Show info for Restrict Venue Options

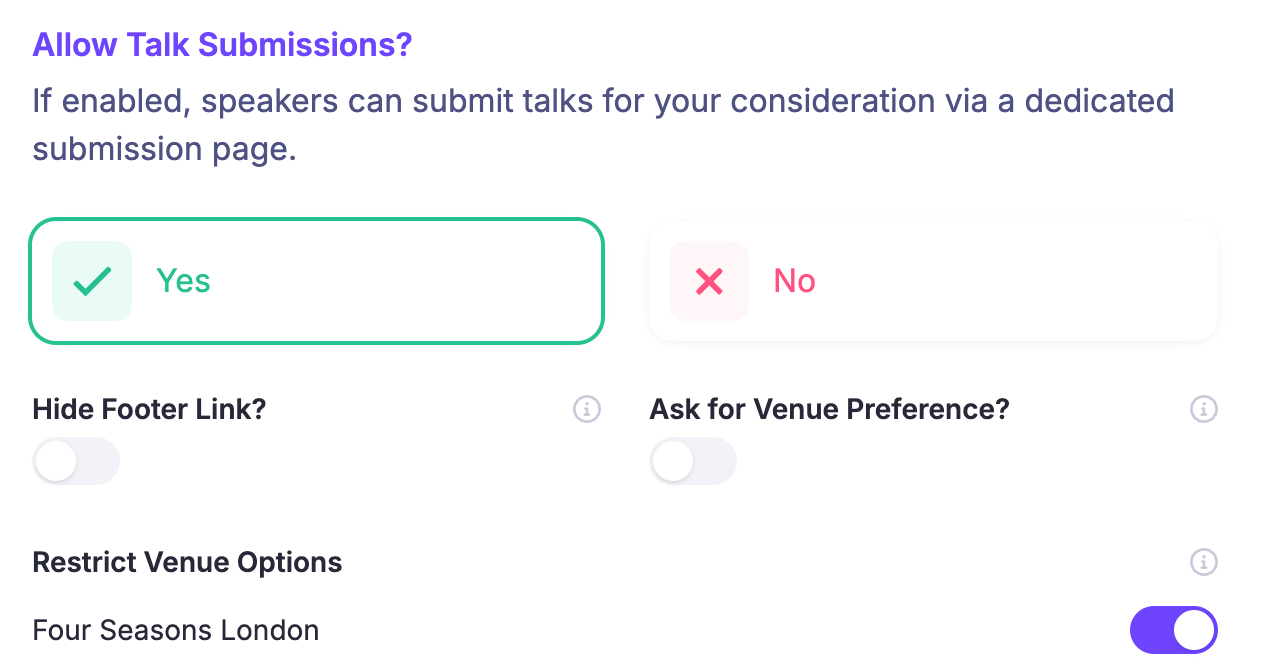(x=1204, y=562)
